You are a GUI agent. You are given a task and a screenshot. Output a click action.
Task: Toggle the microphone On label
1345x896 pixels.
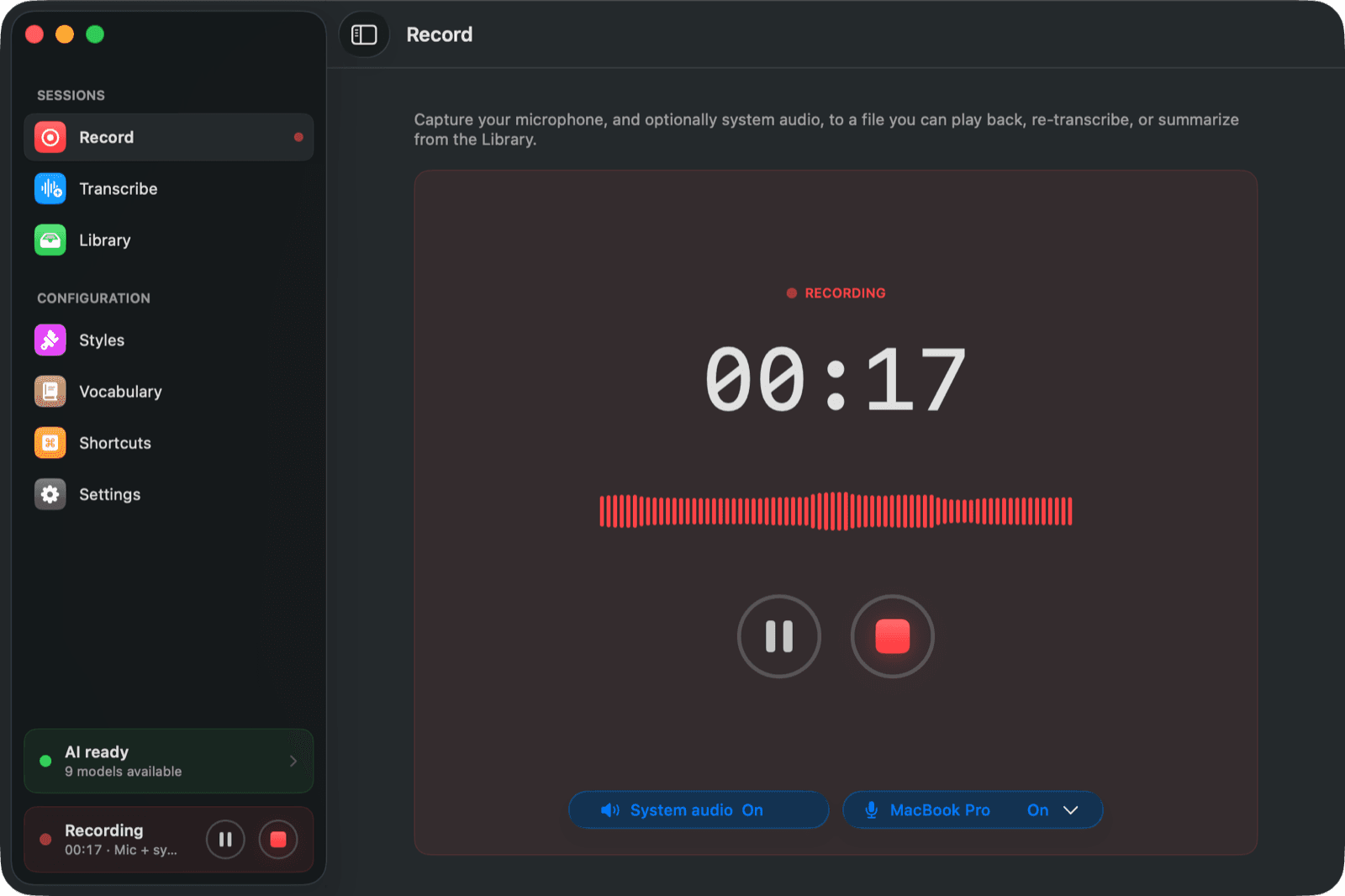(1037, 810)
